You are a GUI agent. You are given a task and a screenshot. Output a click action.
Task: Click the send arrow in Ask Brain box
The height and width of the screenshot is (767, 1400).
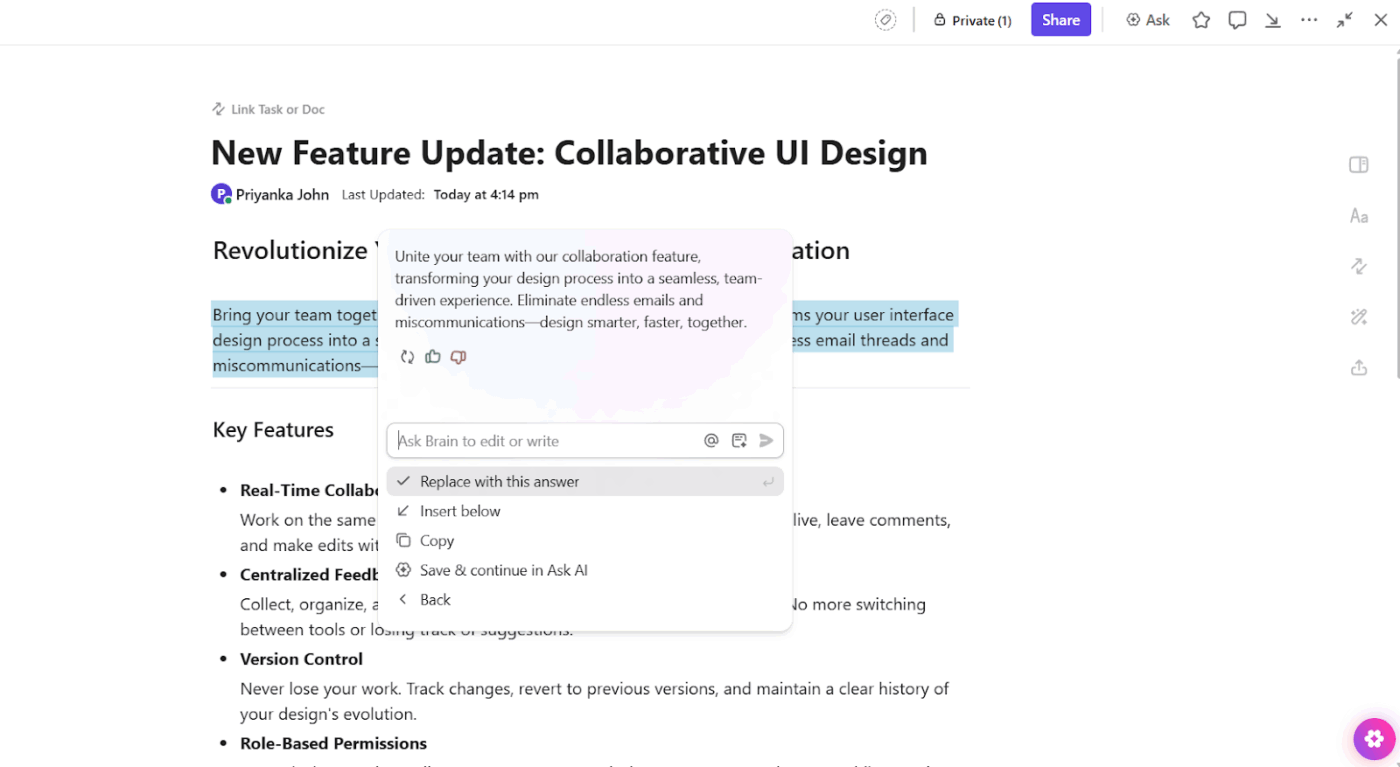pyautogui.click(x=767, y=441)
